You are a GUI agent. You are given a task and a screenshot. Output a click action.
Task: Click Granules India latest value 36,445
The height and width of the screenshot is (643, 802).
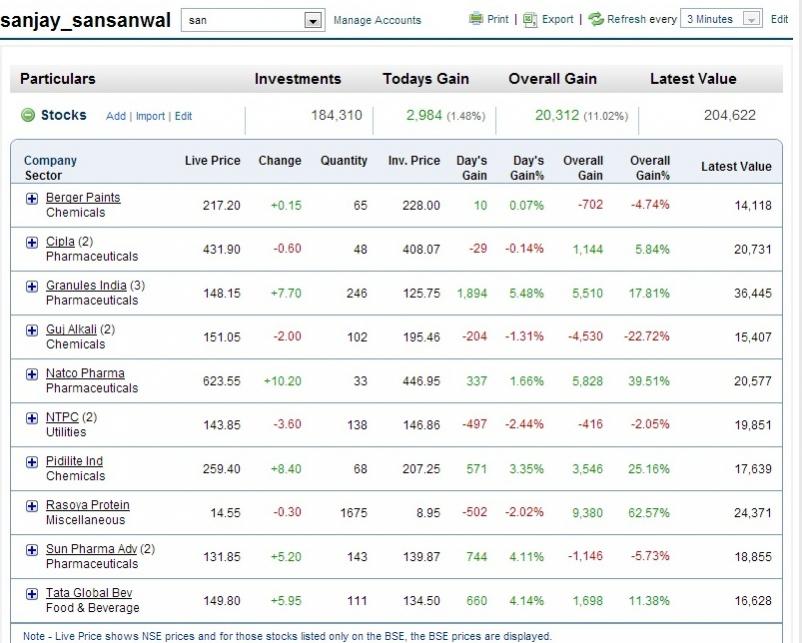tap(753, 294)
